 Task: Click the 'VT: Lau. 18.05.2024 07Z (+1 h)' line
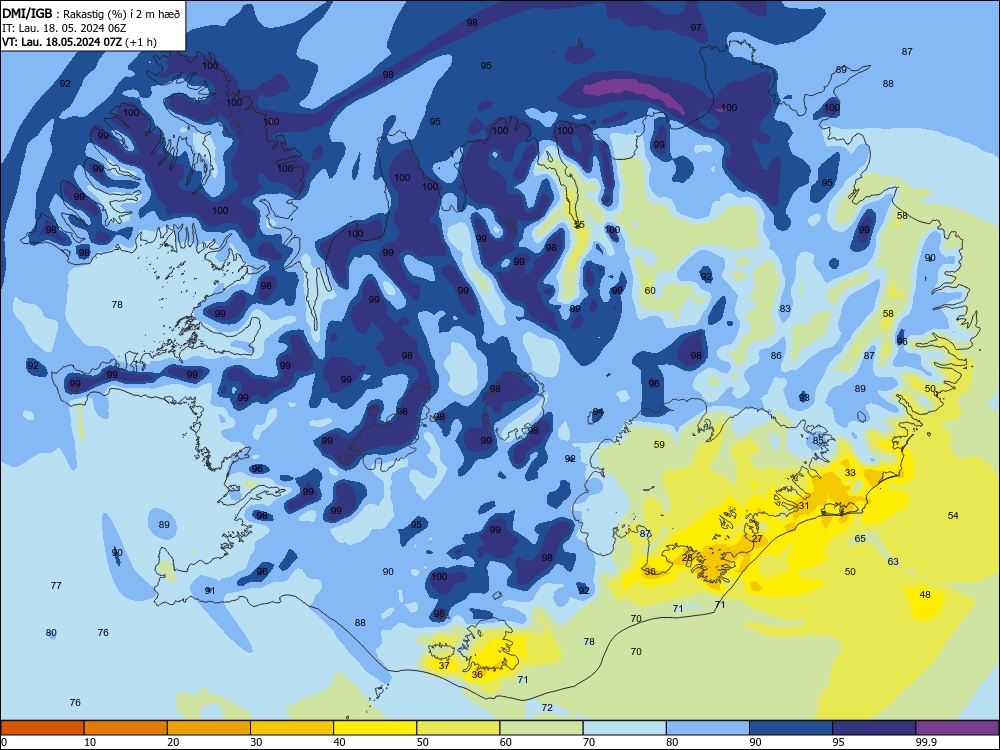79,42
